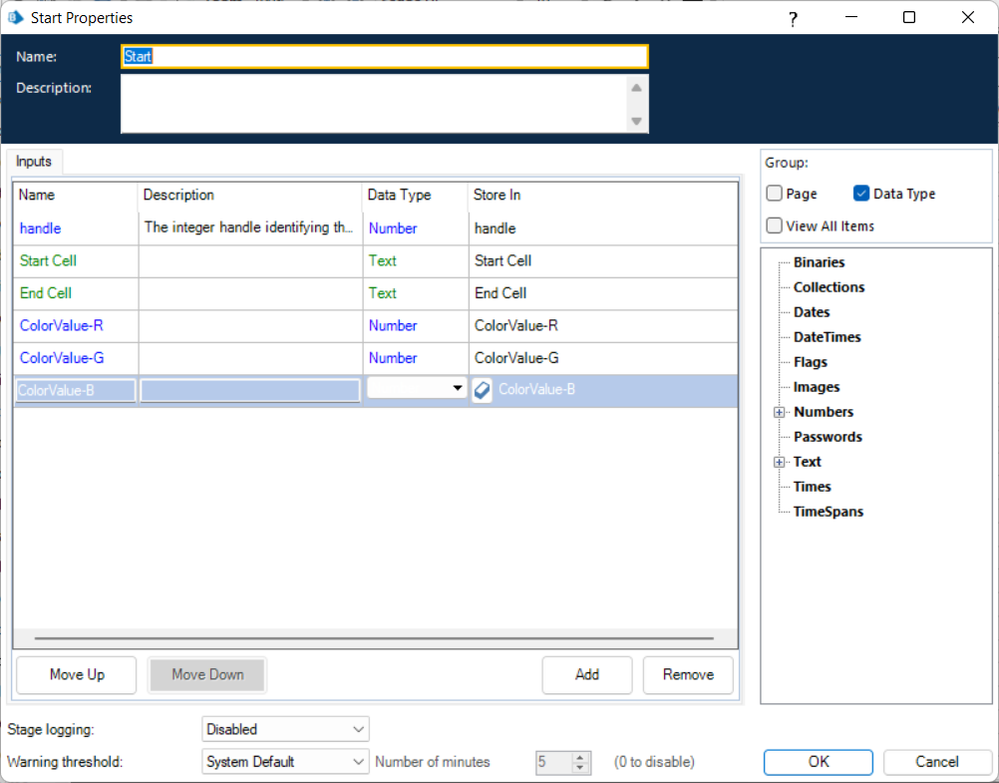Image resolution: width=999 pixels, height=783 pixels.
Task: Click the horizontal scrollbar in inputs list
Action: click(374, 637)
